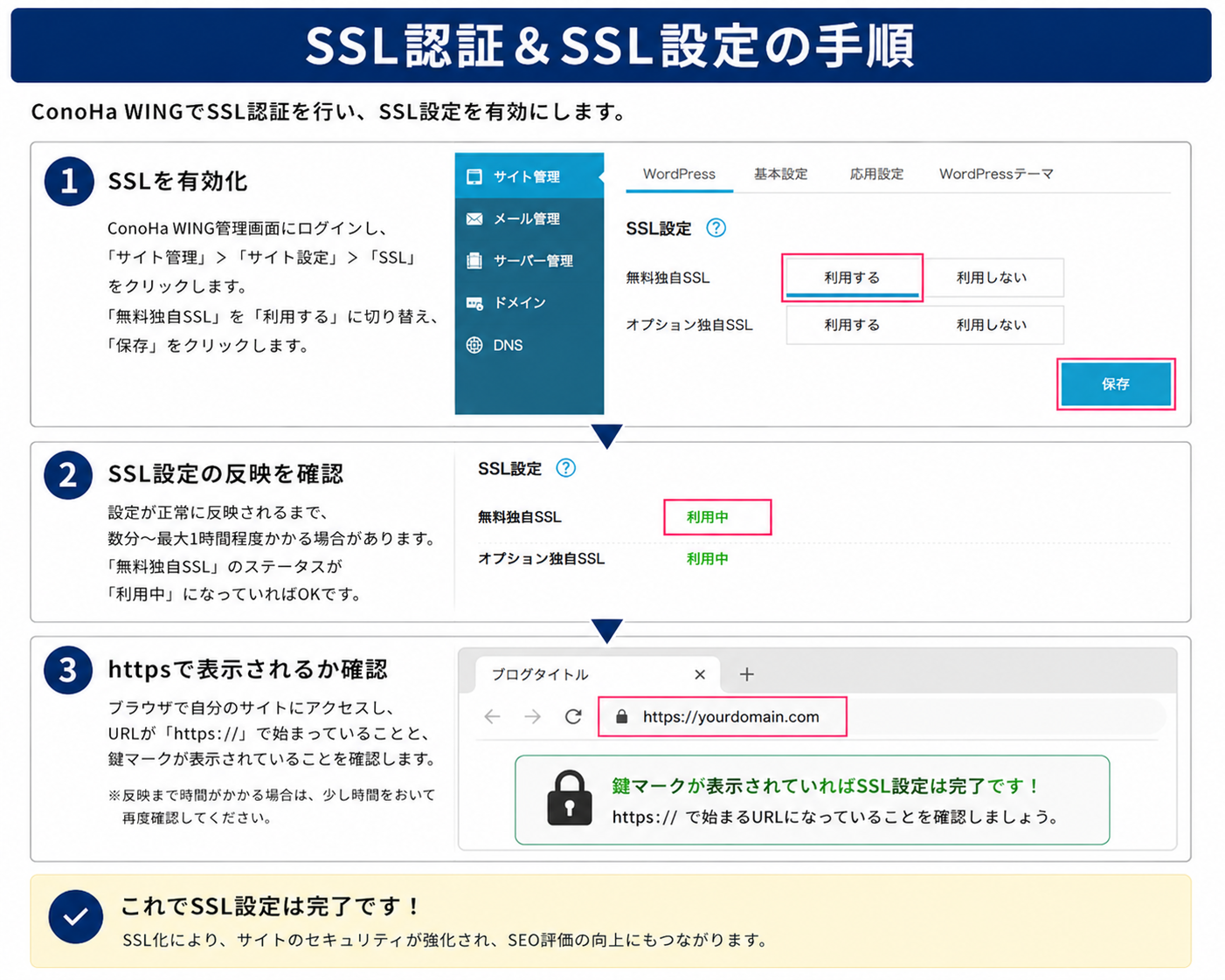The width and height of the screenshot is (1225, 980).
Task: Click the メール管理 envelope icon
Action: tap(474, 218)
